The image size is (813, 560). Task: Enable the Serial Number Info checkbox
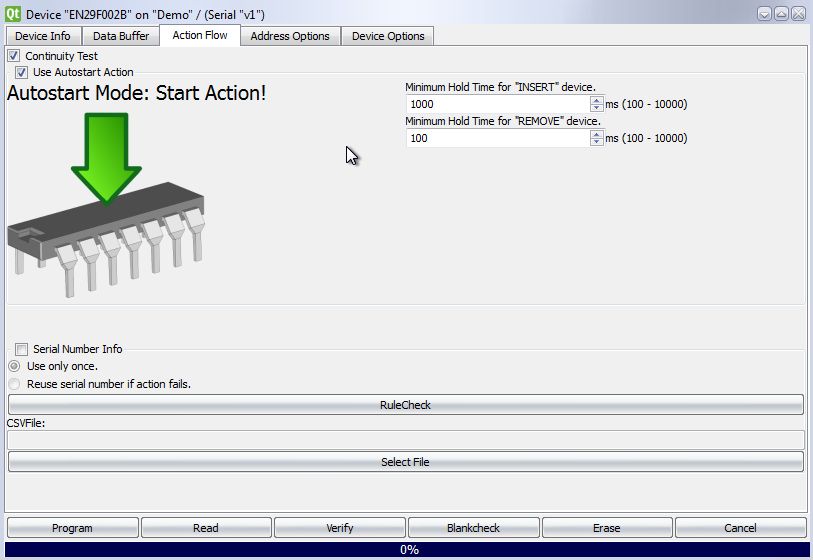tap(22, 349)
